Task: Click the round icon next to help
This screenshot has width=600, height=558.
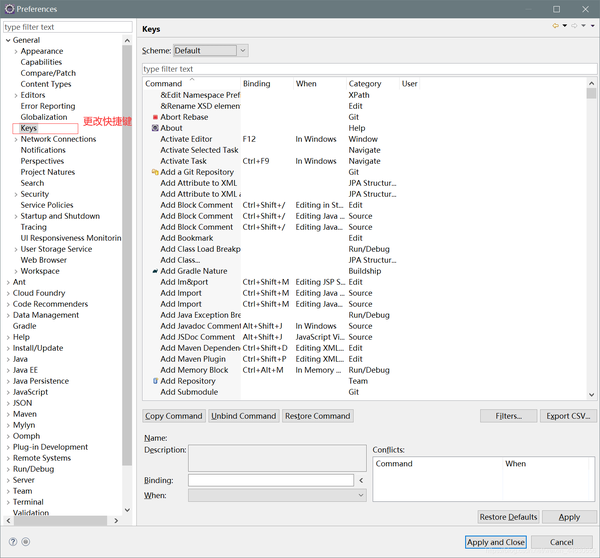Action: (26, 542)
